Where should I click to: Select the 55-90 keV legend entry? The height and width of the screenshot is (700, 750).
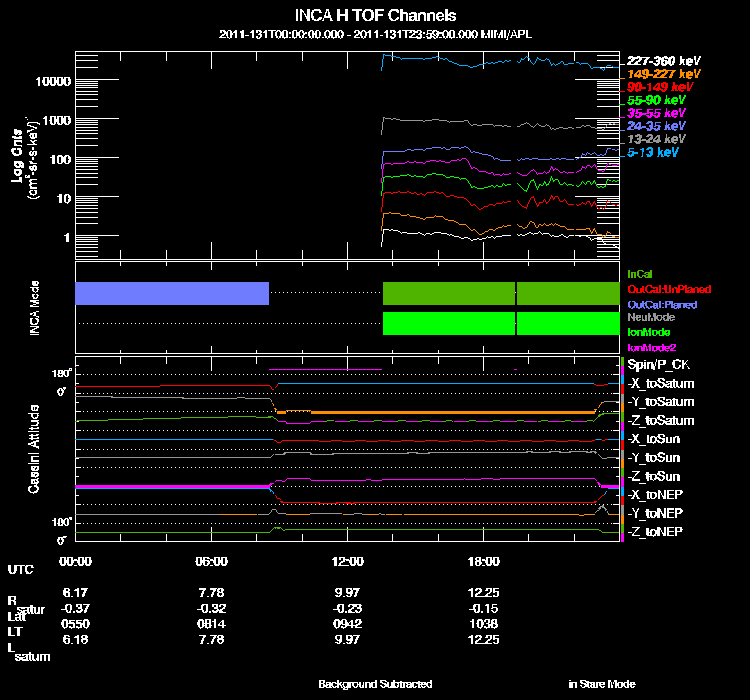click(656, 100)
